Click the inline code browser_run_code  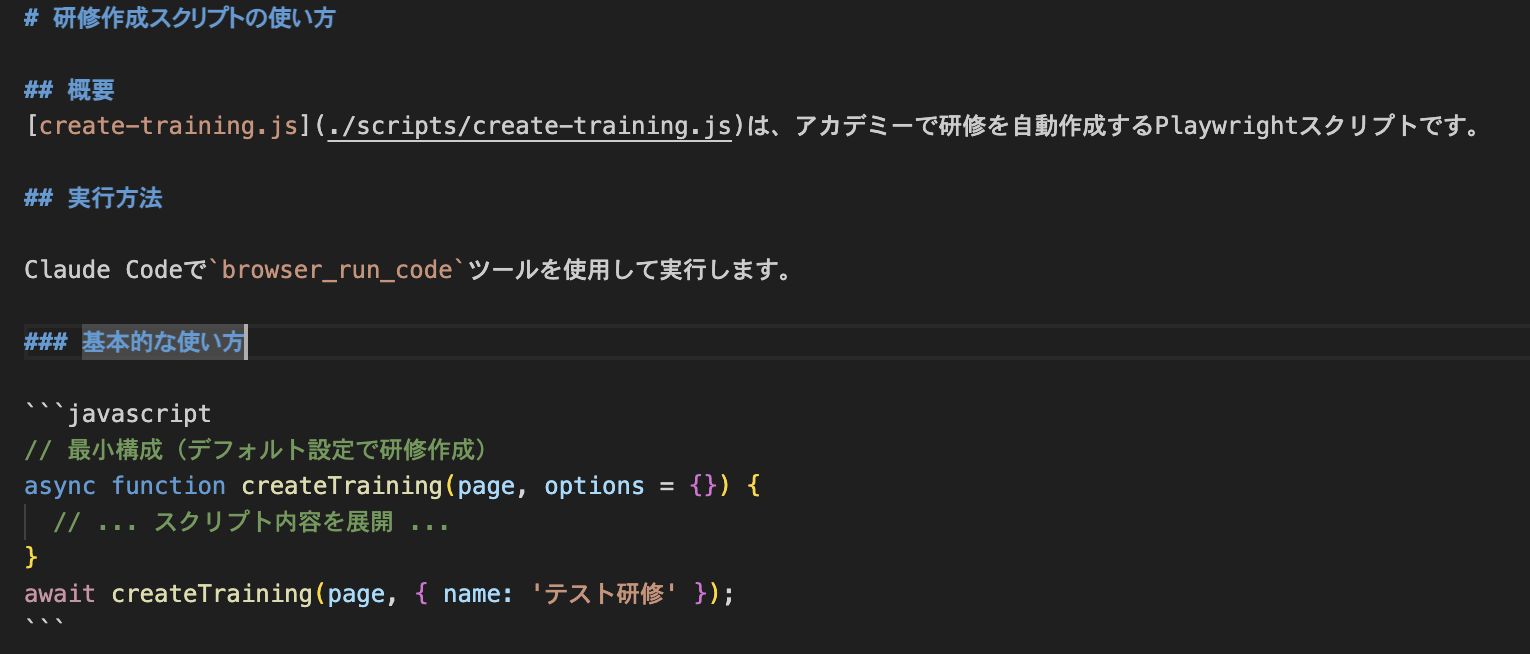point(337,270)
